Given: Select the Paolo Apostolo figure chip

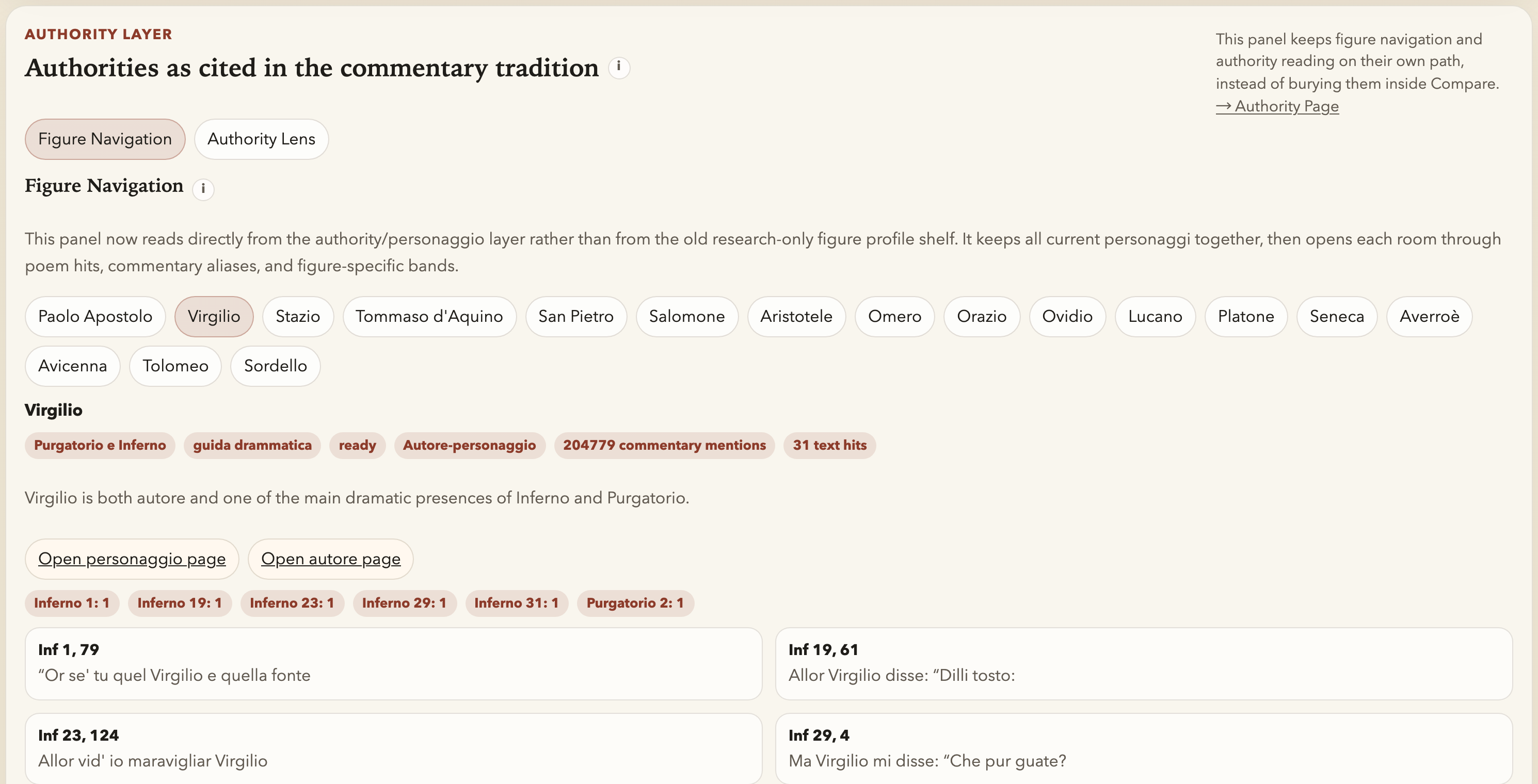Looking at the screenshot, I should coord(95,316).
